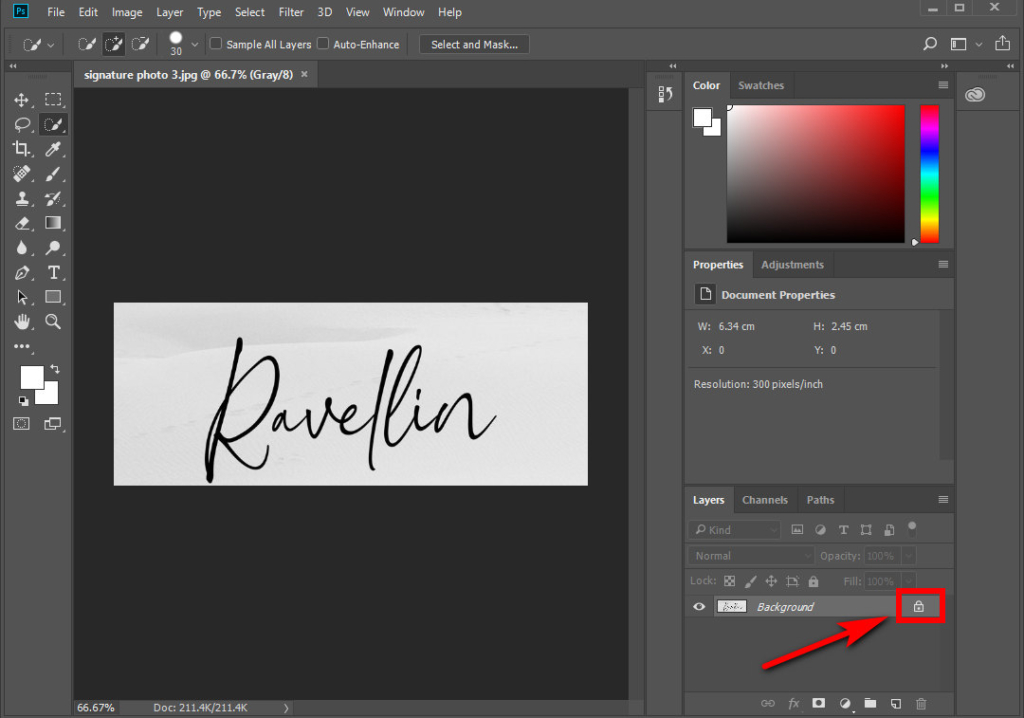Switch to the Channels tab
Viewport: 1024px width, 718px height.
765,499
